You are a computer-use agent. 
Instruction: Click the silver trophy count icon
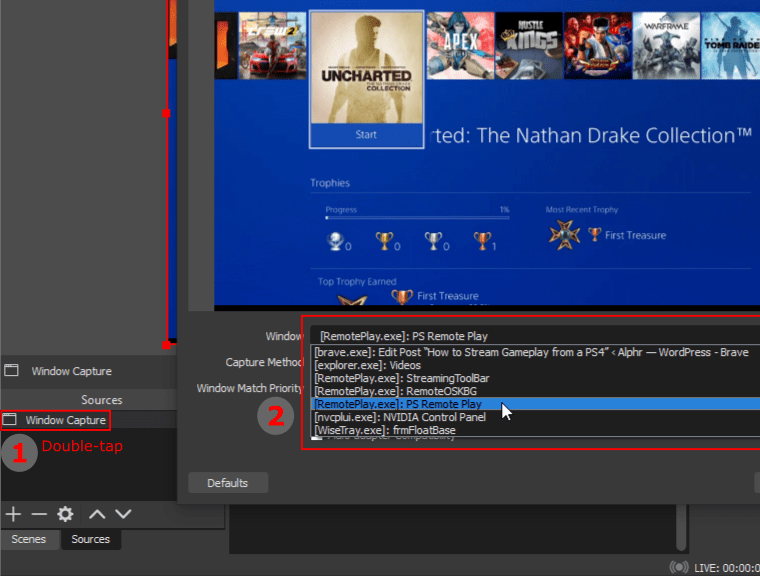pos(433,241)
